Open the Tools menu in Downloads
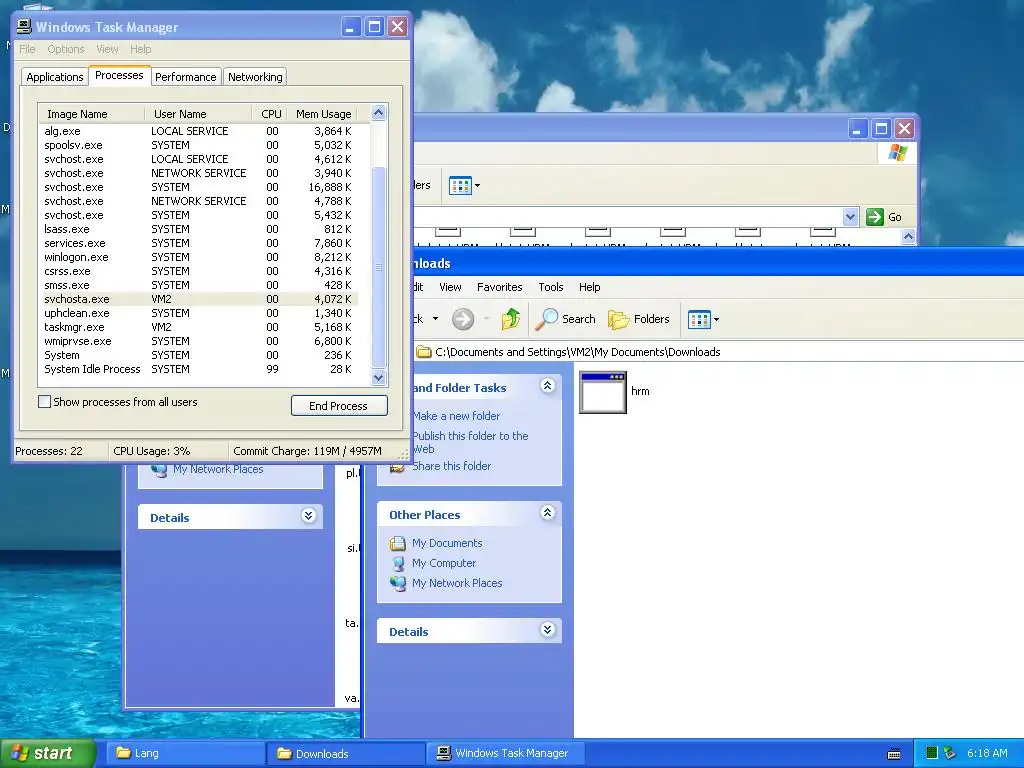The height and width of the screenshot is (768, 1024). tap(551, 287)
